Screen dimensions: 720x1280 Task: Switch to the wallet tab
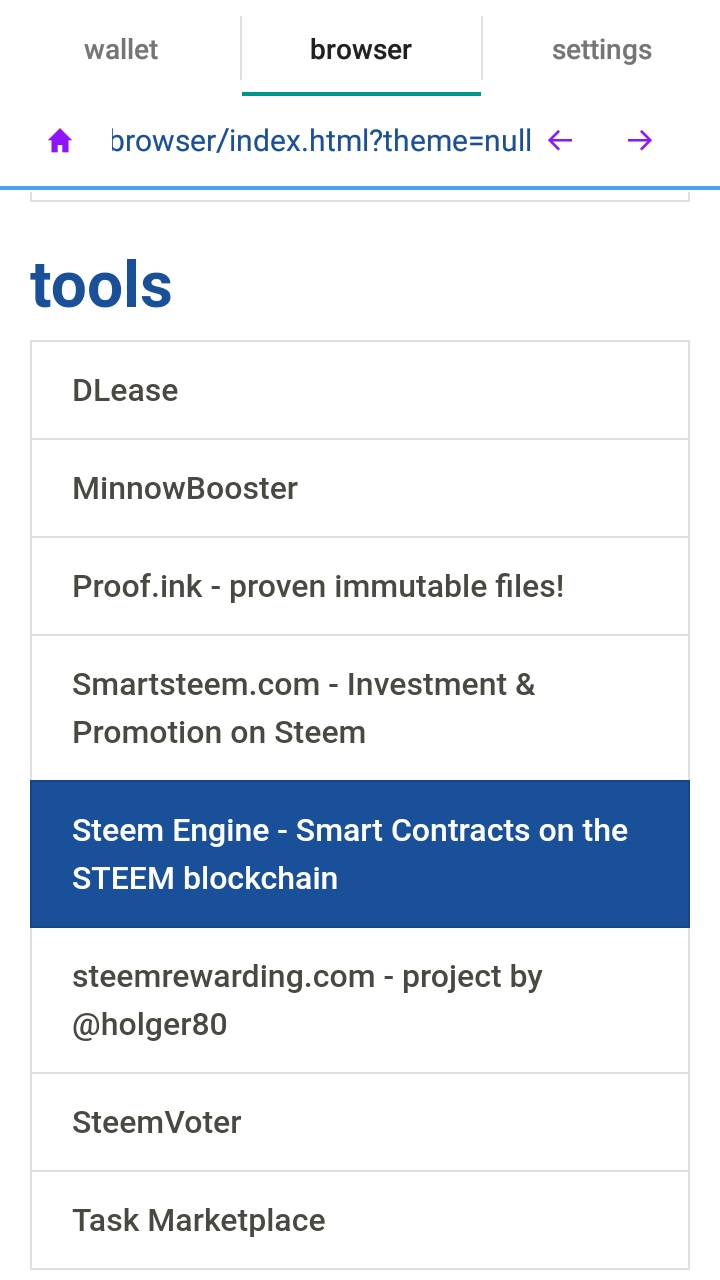tap(121, 49)
